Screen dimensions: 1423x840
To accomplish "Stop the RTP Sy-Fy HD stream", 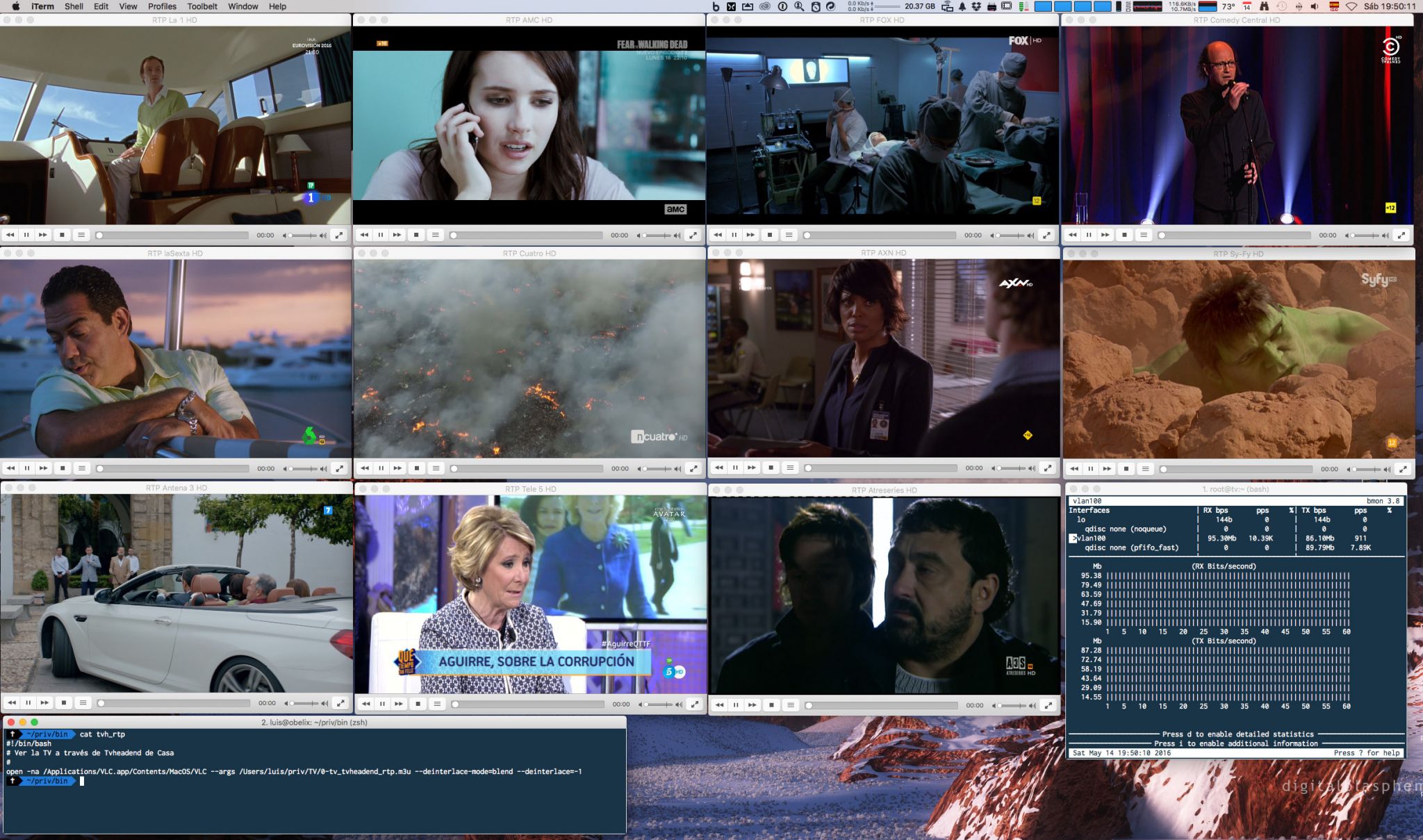I will click(1126, 469).
